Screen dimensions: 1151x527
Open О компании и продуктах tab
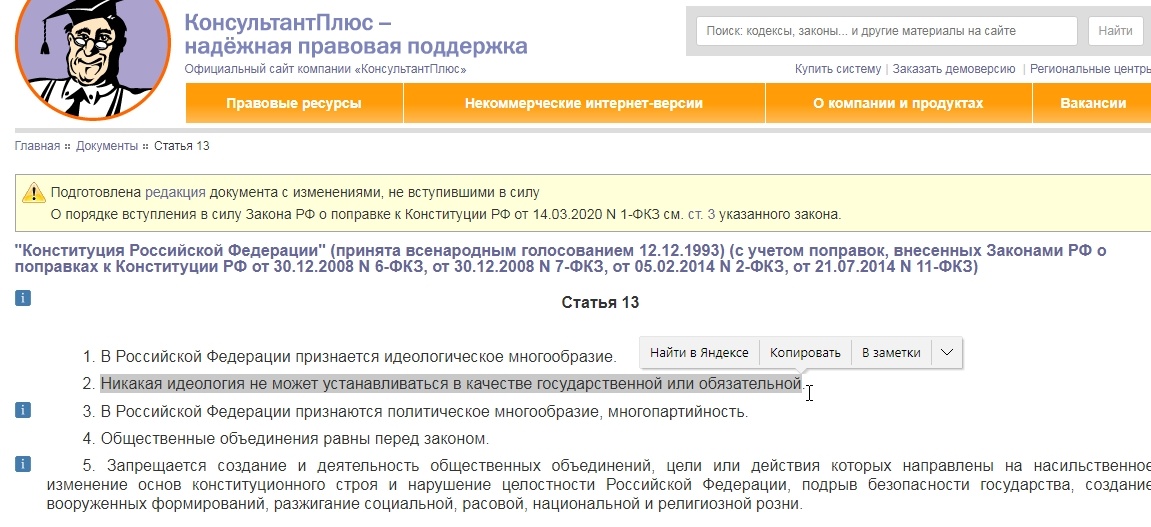coord(898,103)
